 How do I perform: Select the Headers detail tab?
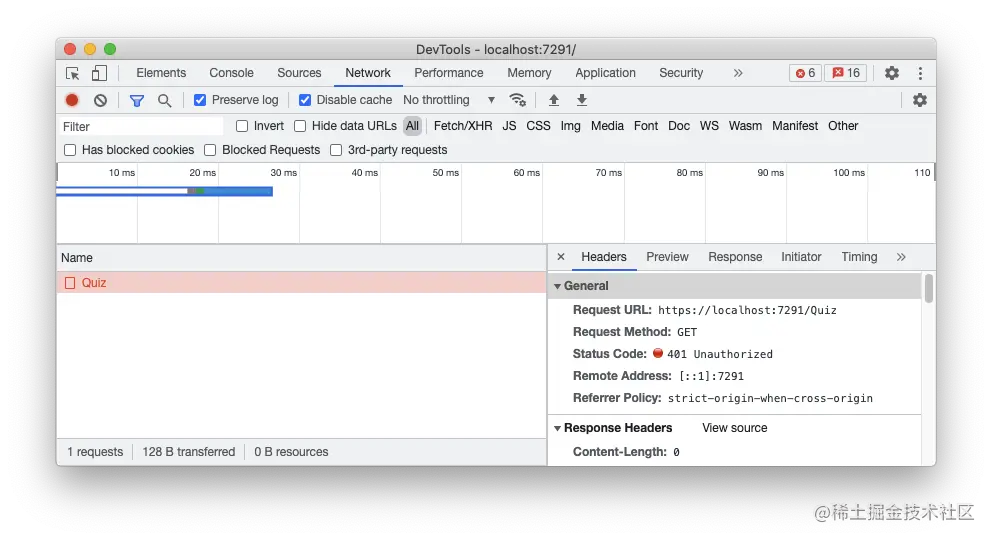pyautogui.click(x=604, y=257)
